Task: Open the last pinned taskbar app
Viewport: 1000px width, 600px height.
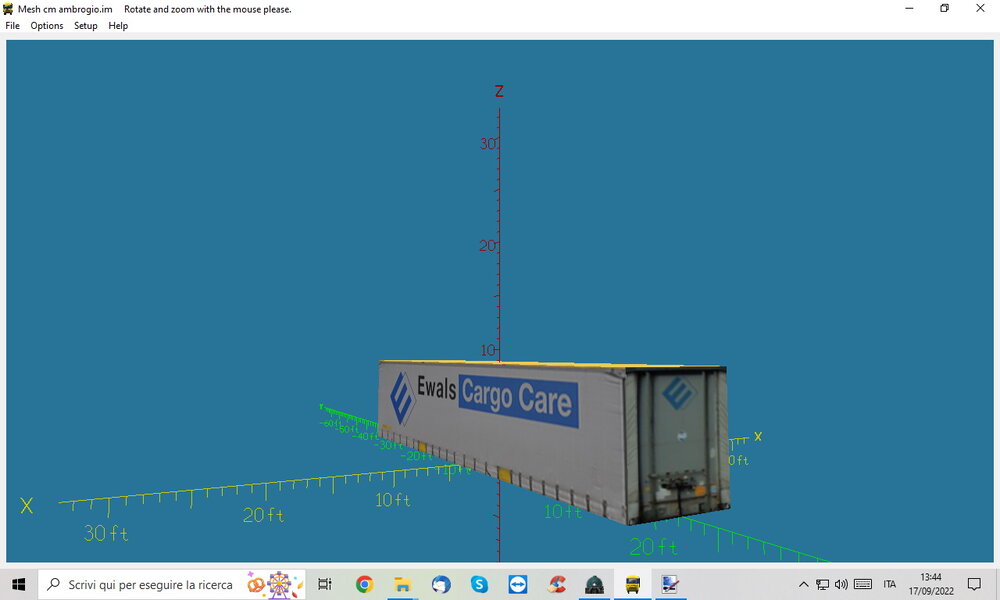Action: pos(670,584)
